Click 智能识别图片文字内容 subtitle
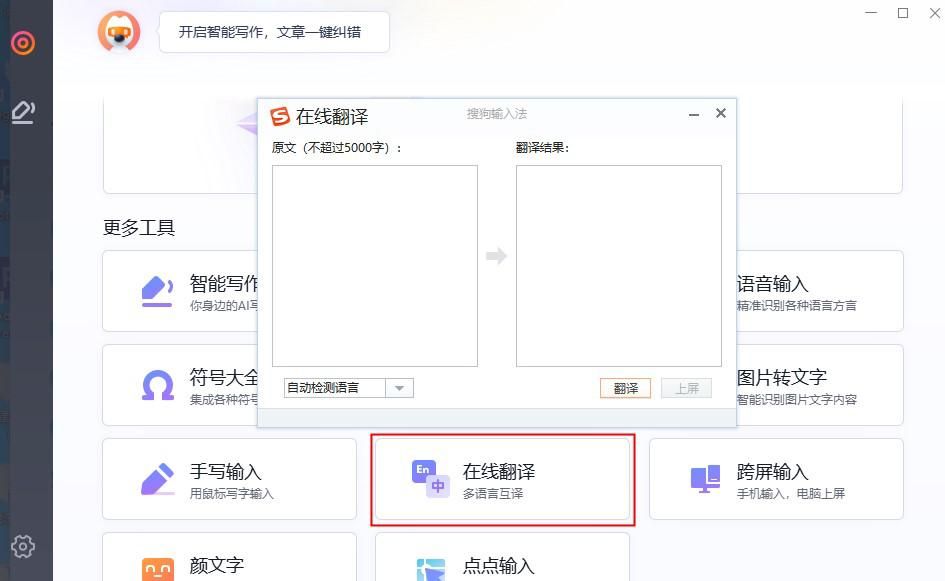 point(796,400)
